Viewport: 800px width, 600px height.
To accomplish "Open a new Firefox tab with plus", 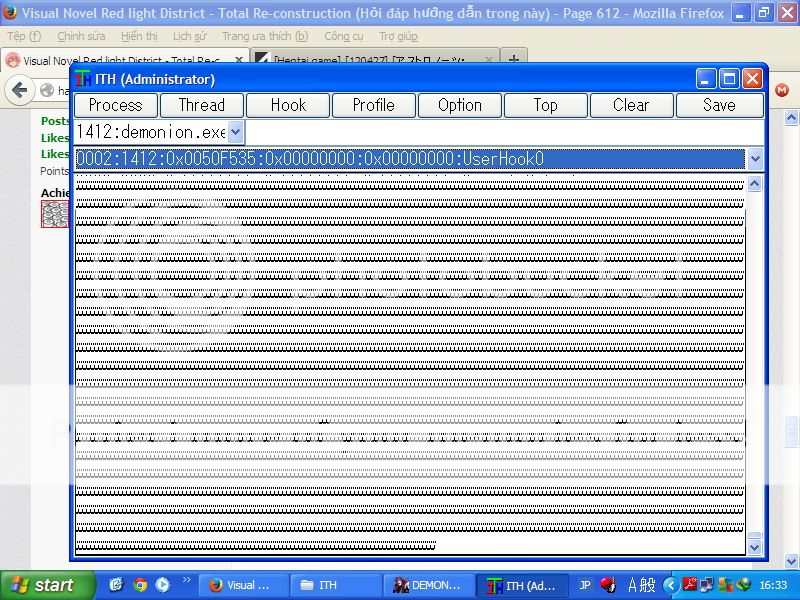I will coord(513,61).
